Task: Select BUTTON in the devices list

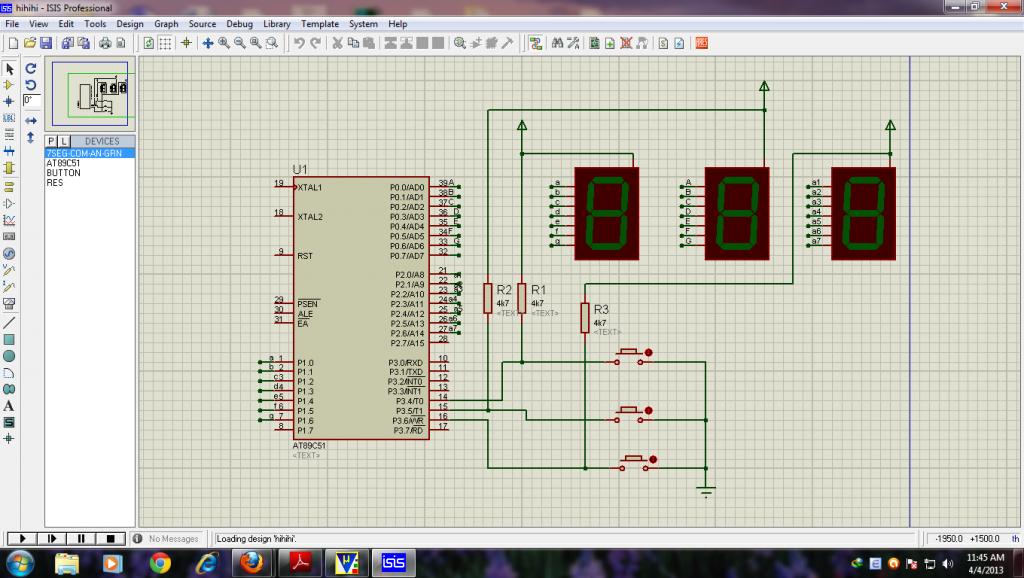Action: pos(63,173)
